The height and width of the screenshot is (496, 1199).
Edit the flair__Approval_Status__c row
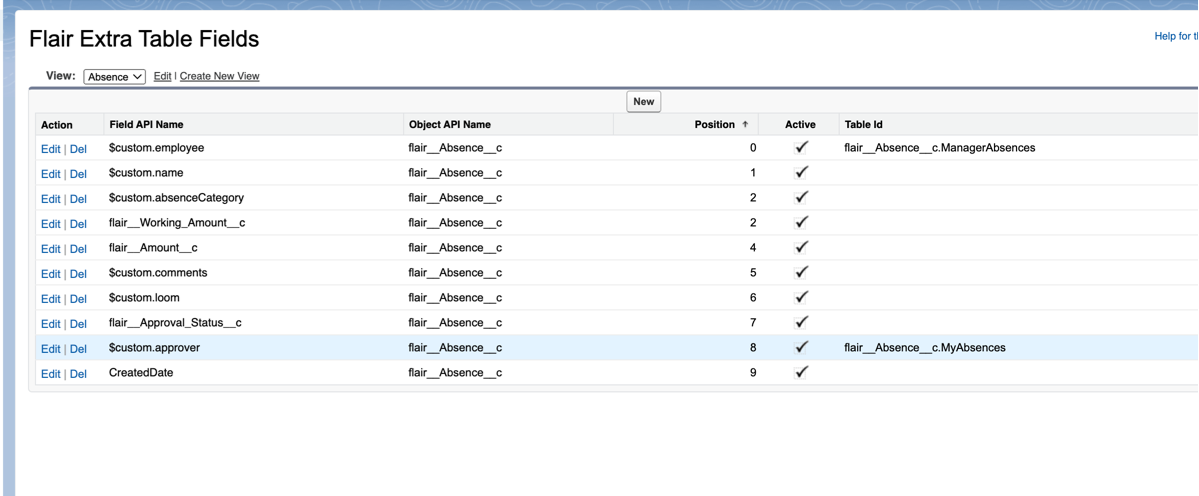[x=50, y=324]
